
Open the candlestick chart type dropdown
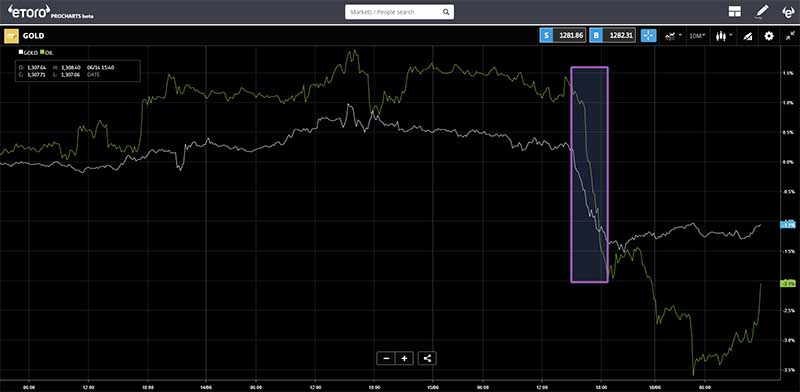click(x=724, y=36)
